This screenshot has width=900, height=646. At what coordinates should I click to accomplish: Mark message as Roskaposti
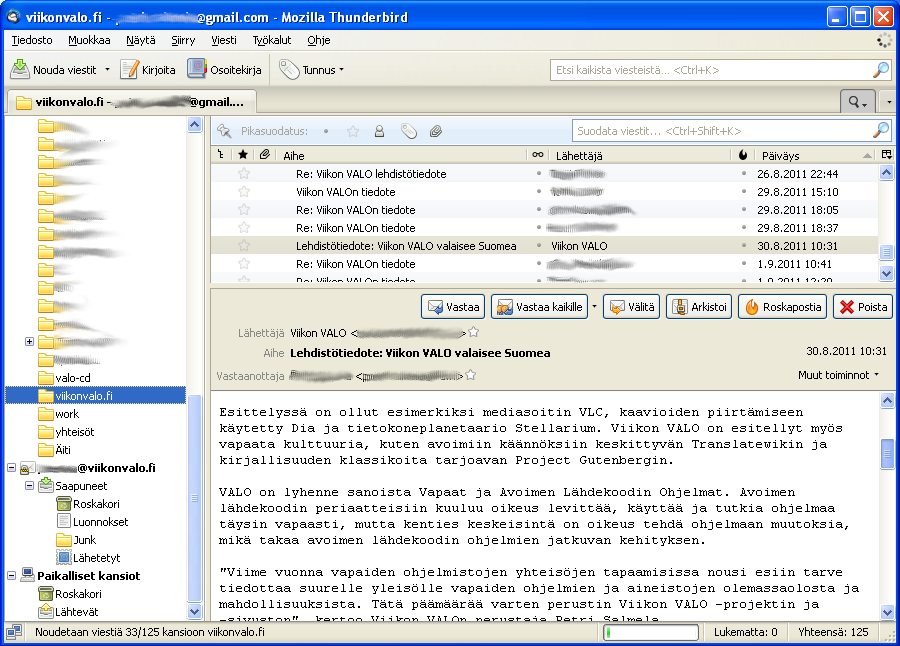coord(783,307)
